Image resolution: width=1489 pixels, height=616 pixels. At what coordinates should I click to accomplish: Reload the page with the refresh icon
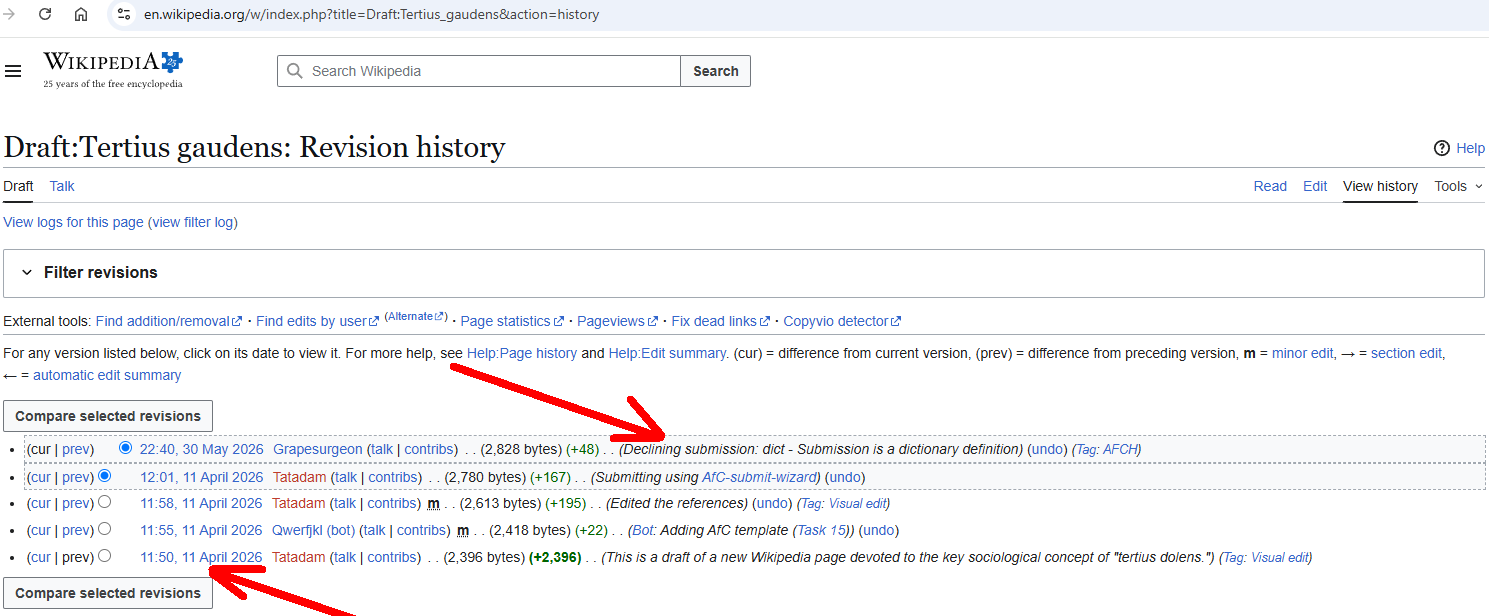(45, 14)
